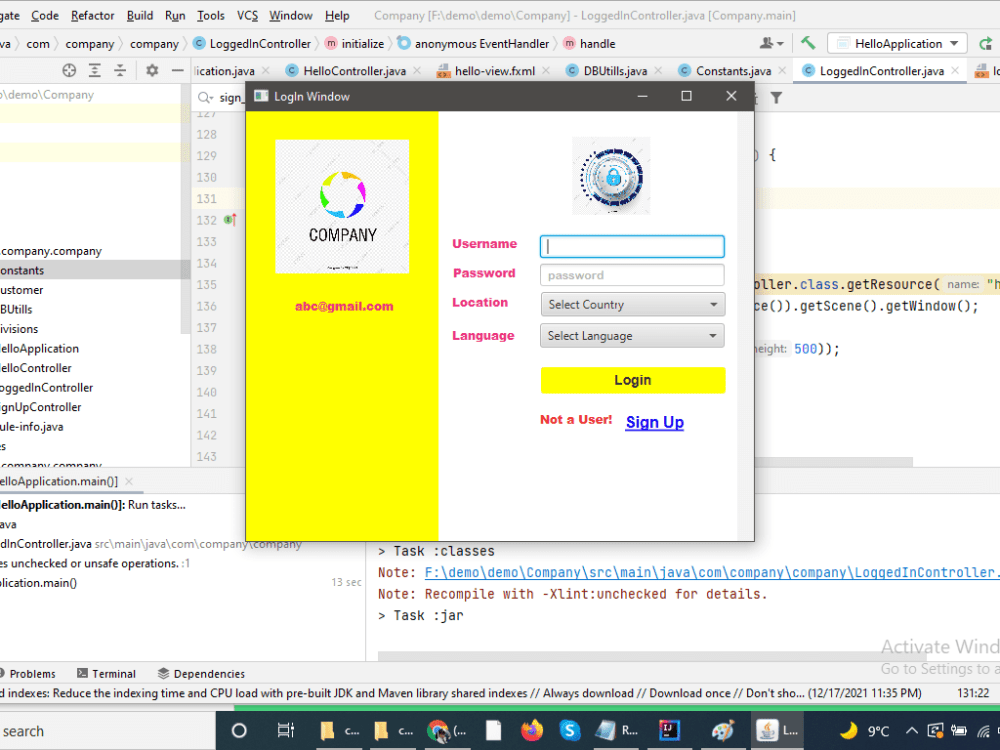The width and height of the screenshot is (1000, 750).
Task: Open the Terminal tool window
Action: [x=107, y=673]
